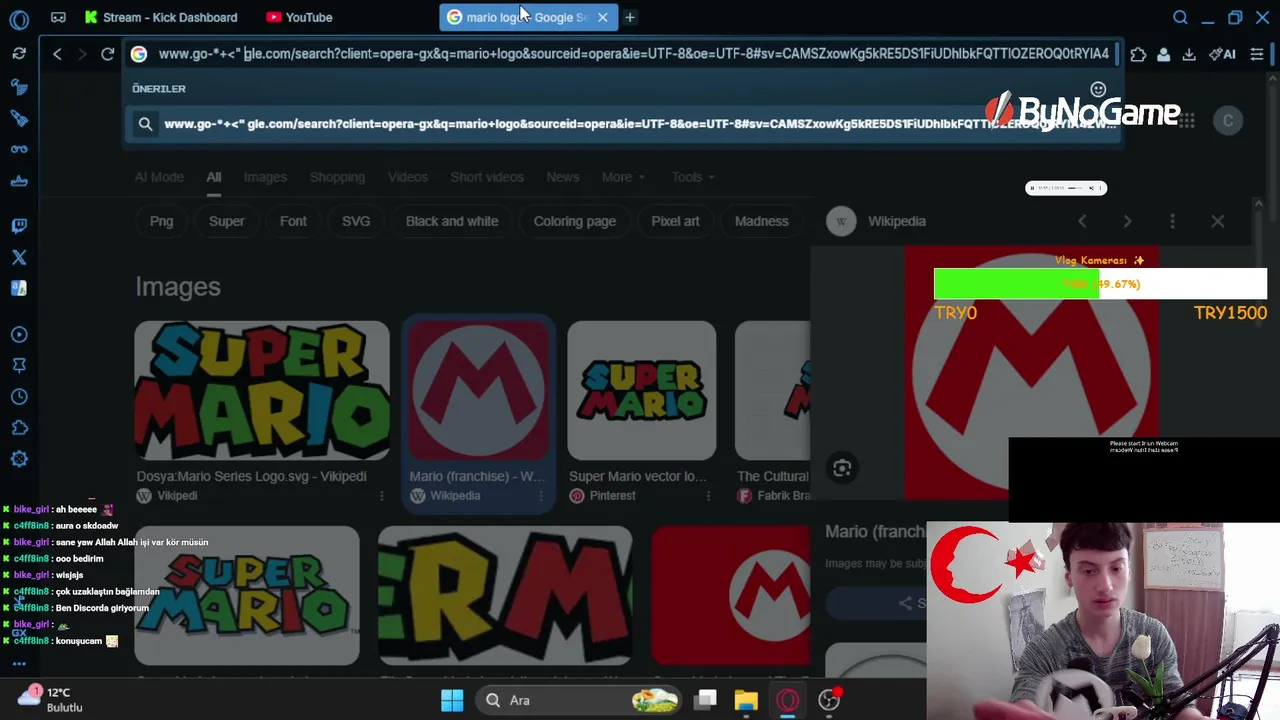
Task: Click the Super filter chip
Action: click(x=226, y=221)
